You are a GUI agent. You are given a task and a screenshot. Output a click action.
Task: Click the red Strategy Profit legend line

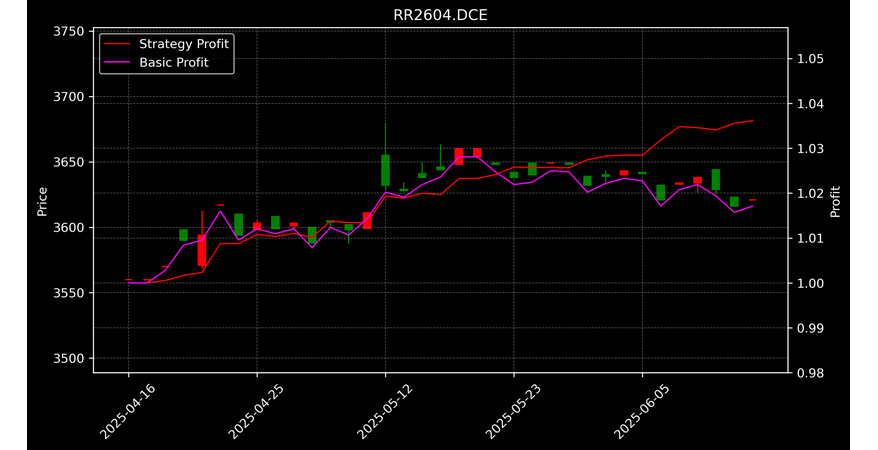click(118, 44)
